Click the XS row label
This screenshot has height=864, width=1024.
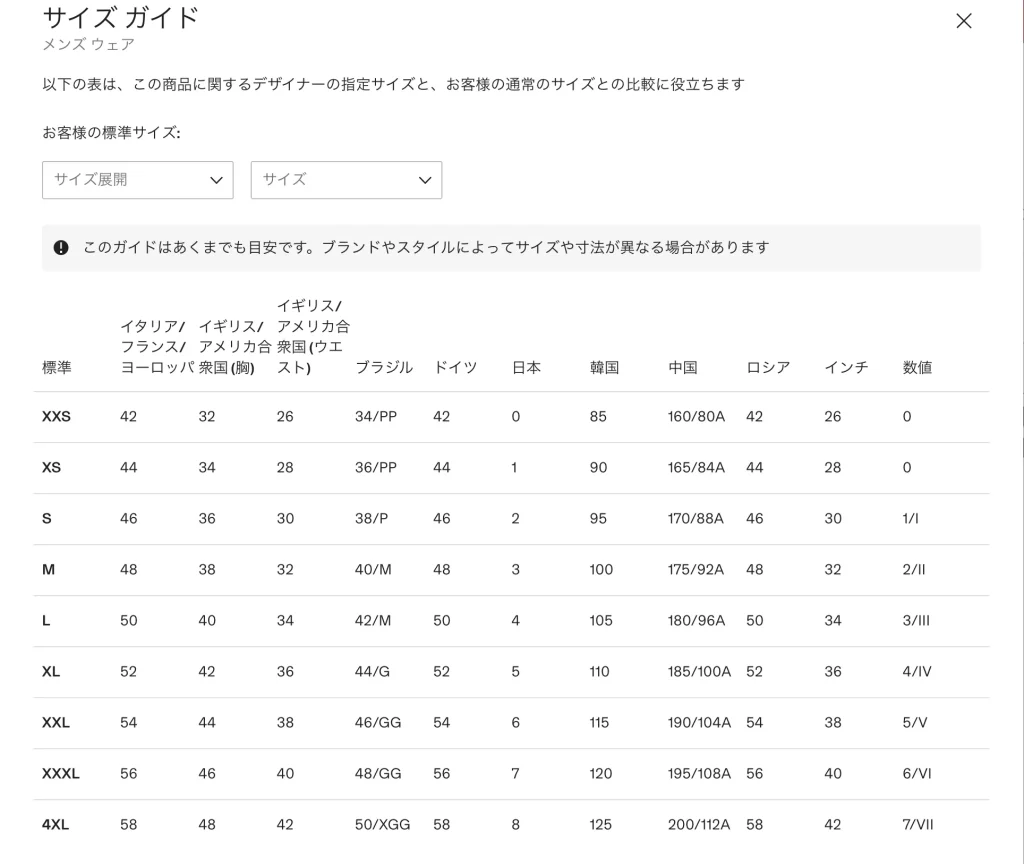coord(52,468)
